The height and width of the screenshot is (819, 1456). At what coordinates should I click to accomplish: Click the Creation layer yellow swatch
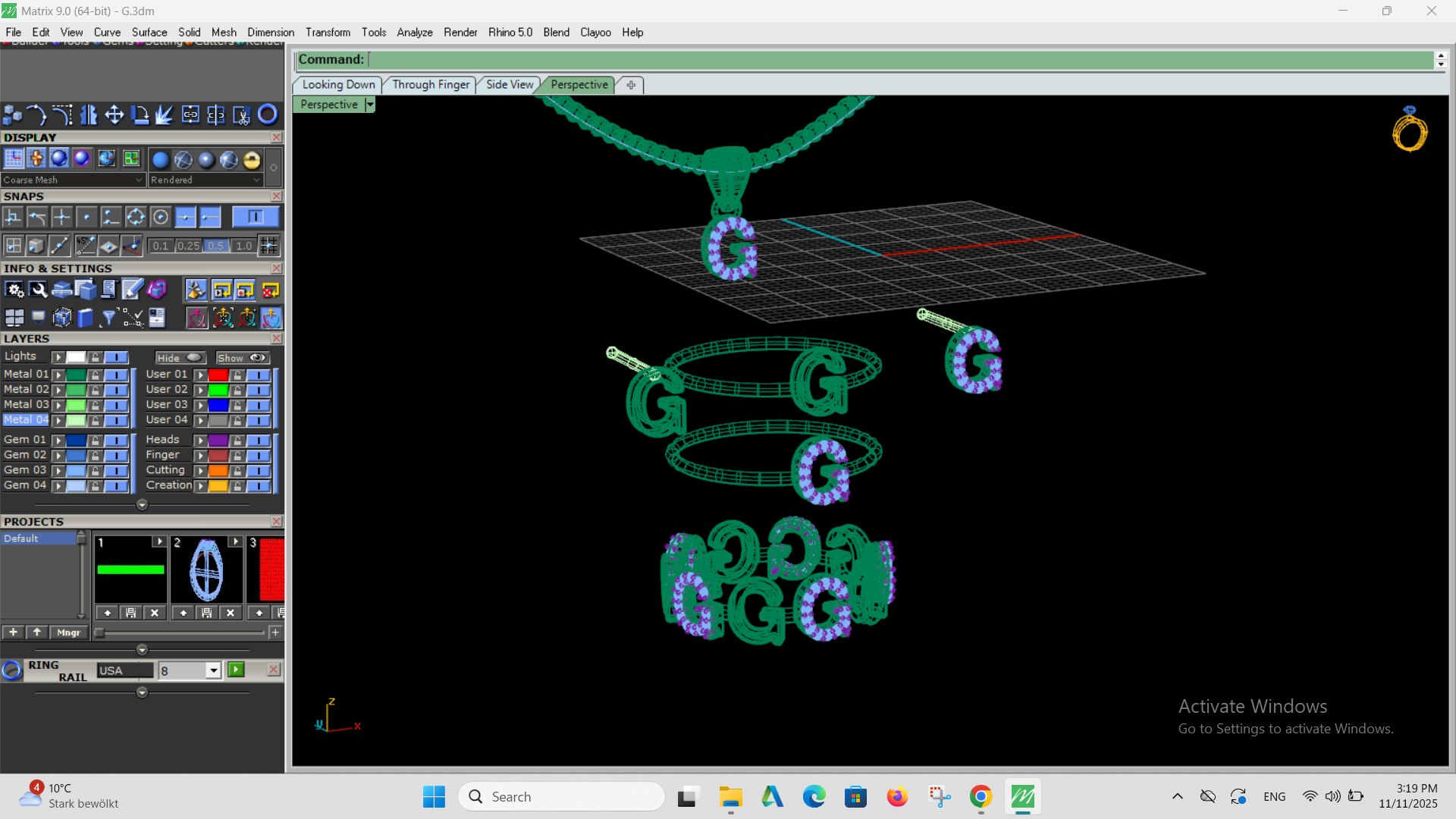[218, 486]
